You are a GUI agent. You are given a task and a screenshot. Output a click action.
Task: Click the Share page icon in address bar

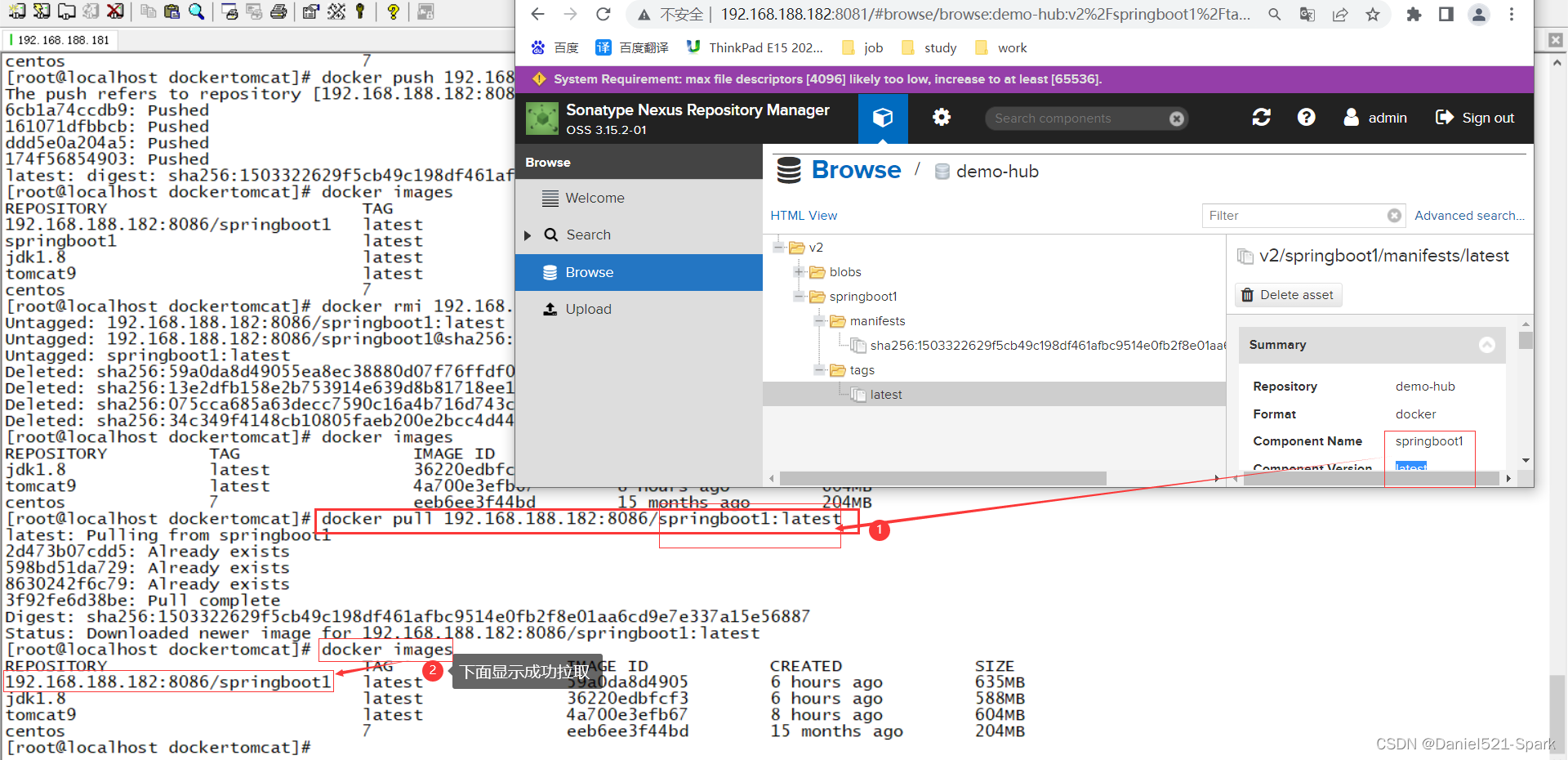click(x=1340, y=14)
